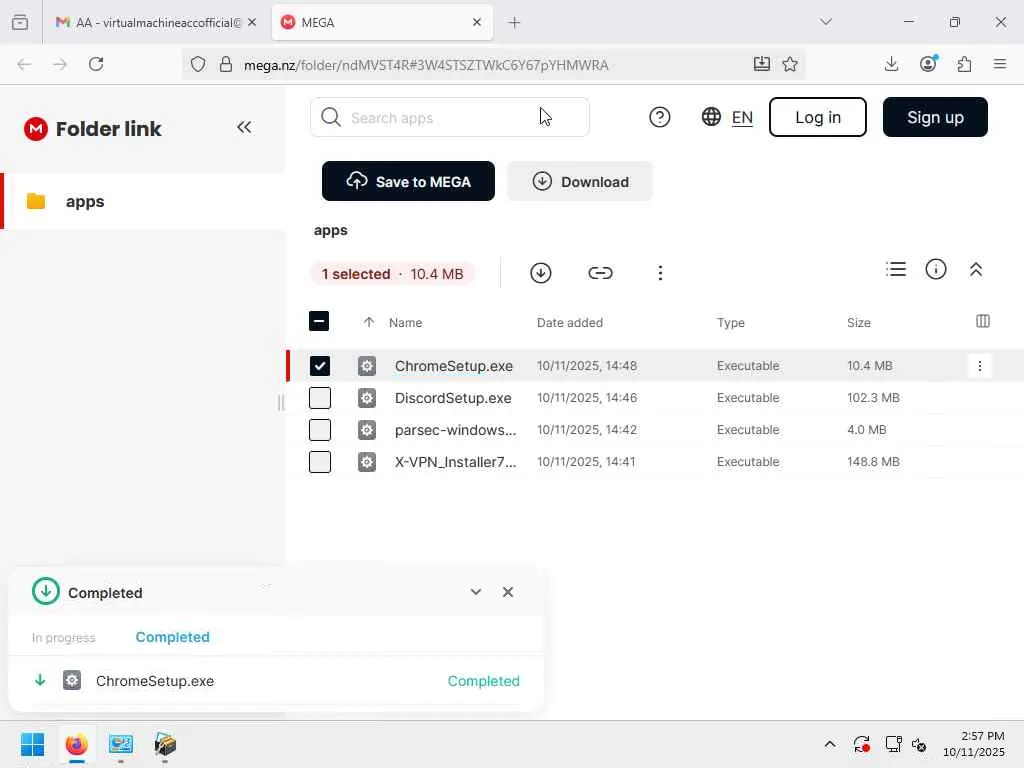Click the parsec-windows file icon

(x=367, y=430)
